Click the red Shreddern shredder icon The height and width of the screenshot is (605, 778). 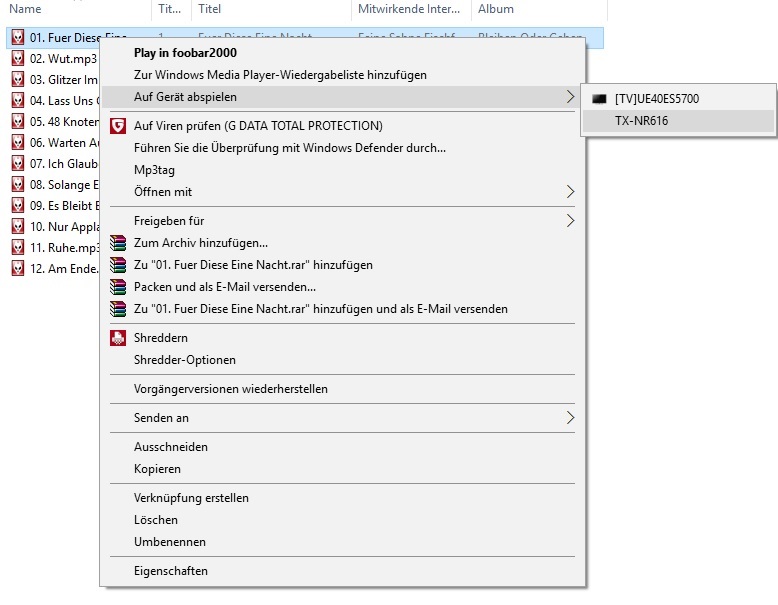click(x=118, y=338)
